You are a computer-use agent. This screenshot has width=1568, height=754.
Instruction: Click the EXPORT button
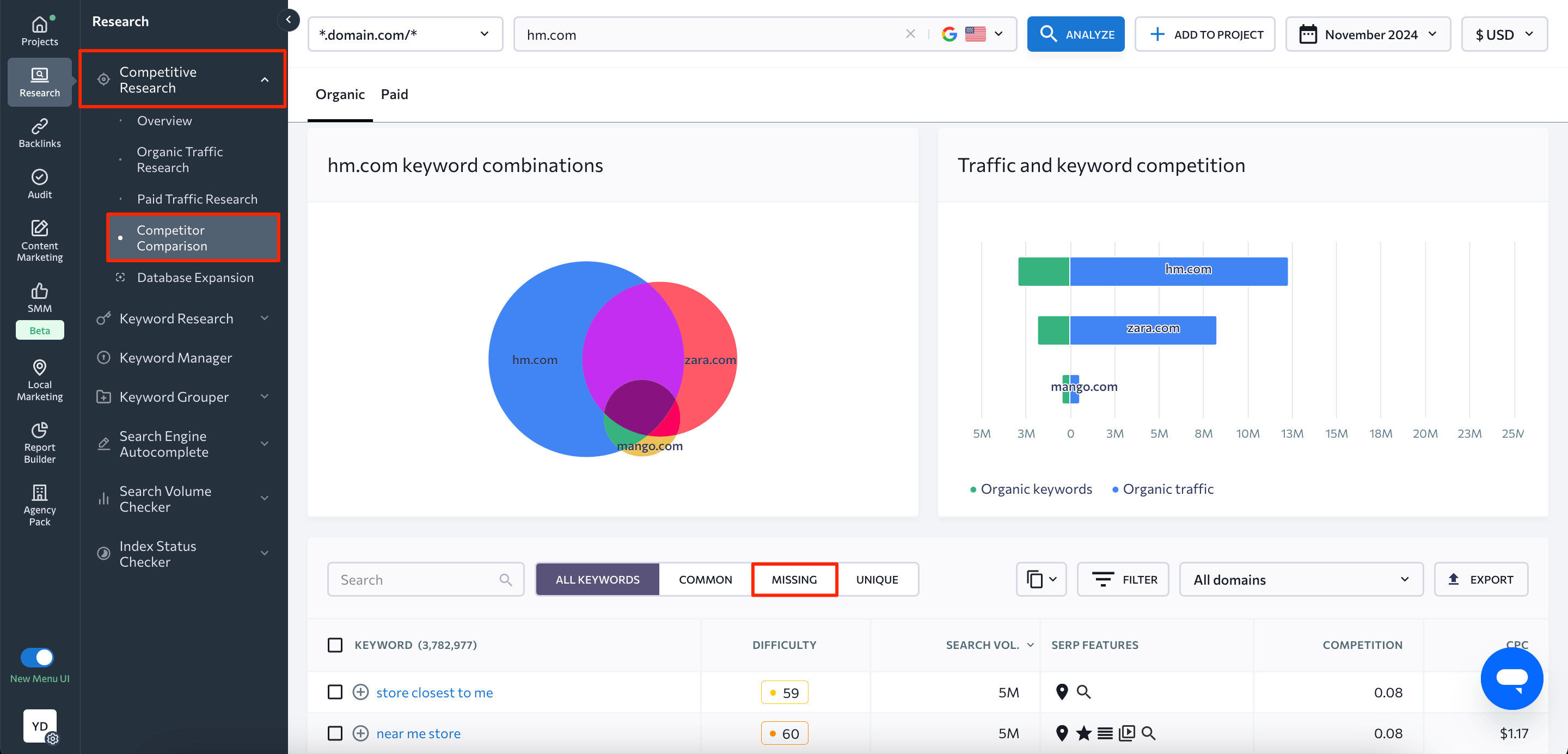coord(1480,579)
